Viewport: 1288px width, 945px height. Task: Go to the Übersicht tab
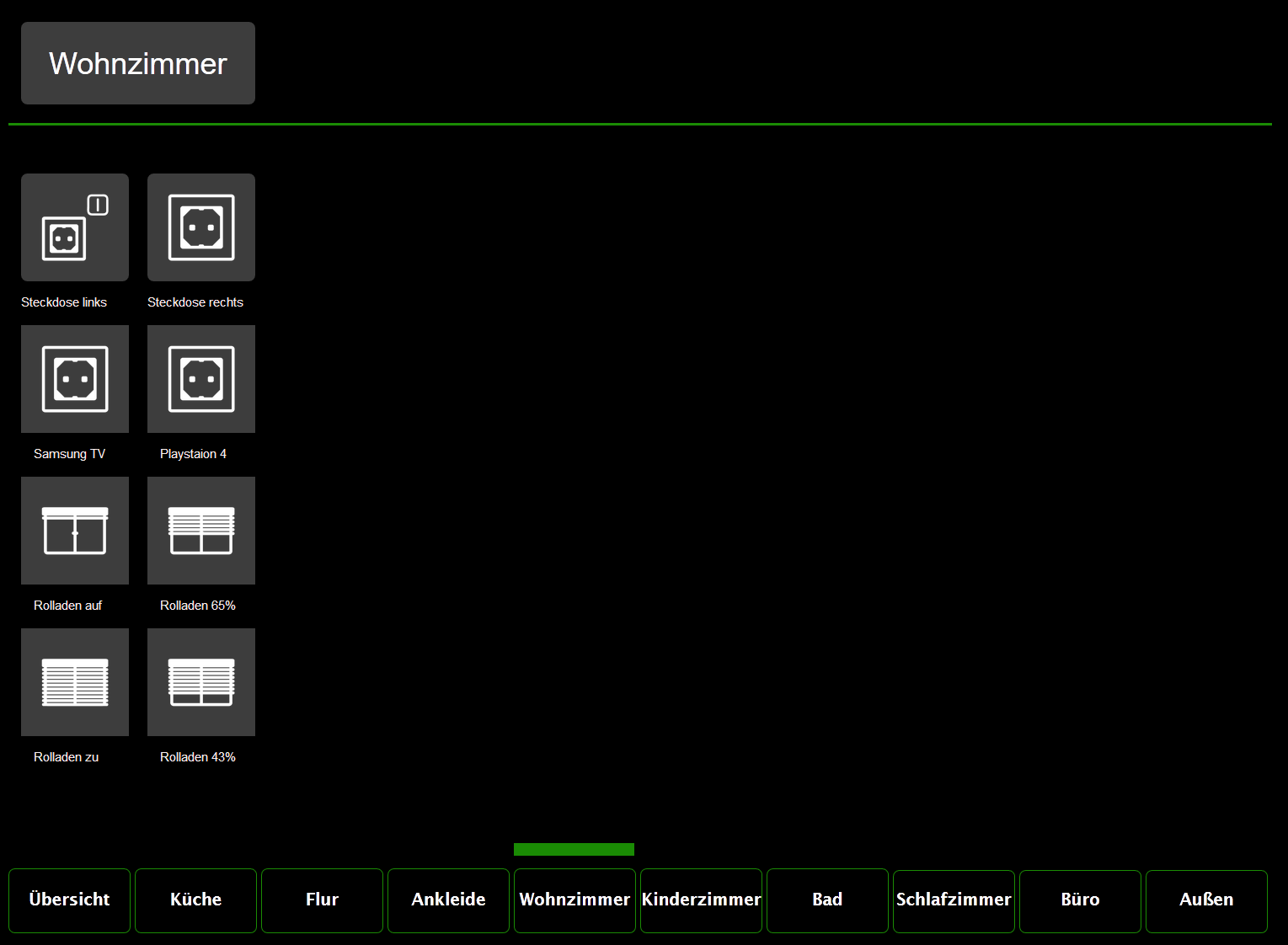pyautogui.click(x=69, y=900)
